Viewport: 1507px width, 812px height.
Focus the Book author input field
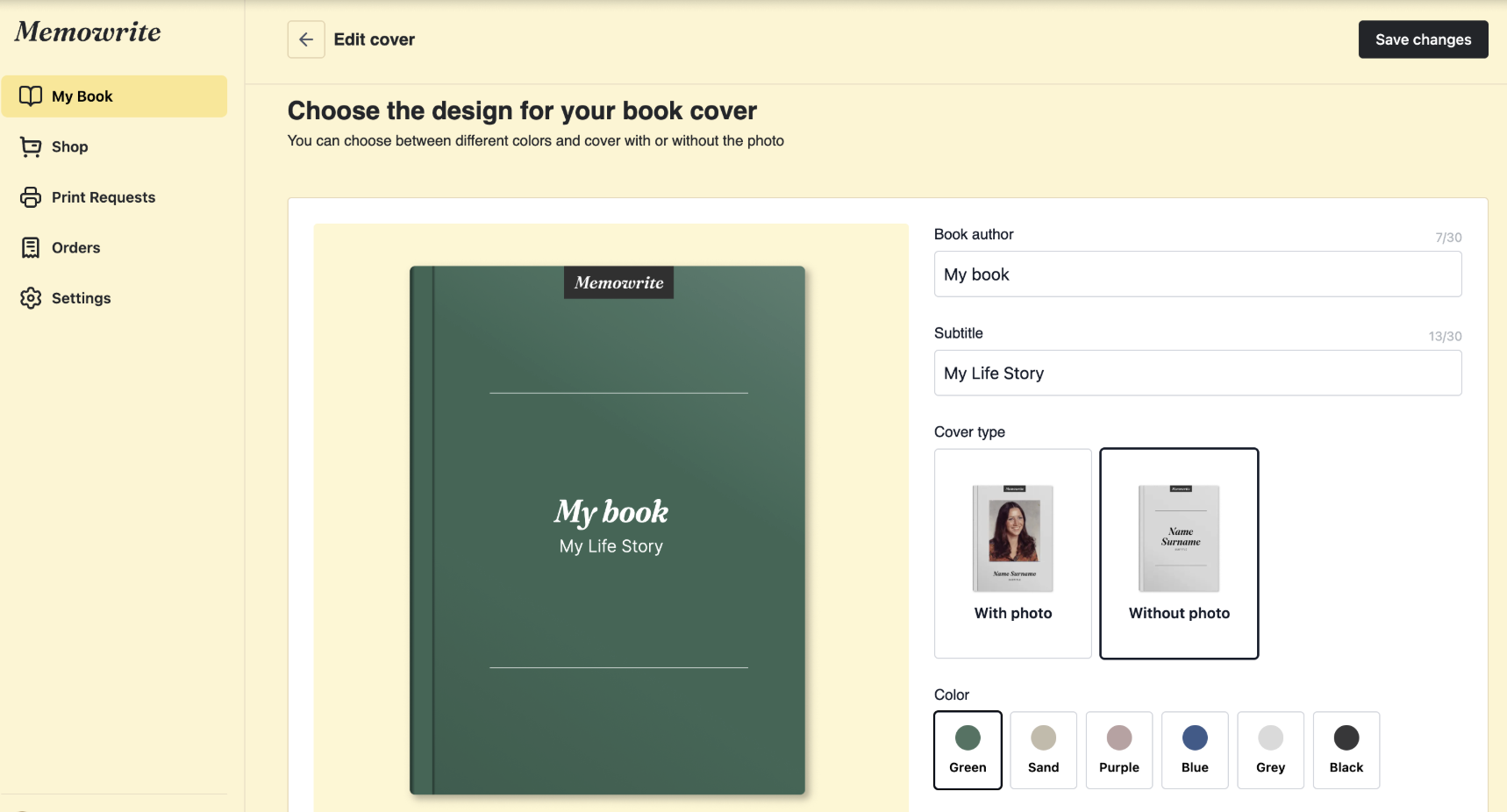tap(1197, 274)
